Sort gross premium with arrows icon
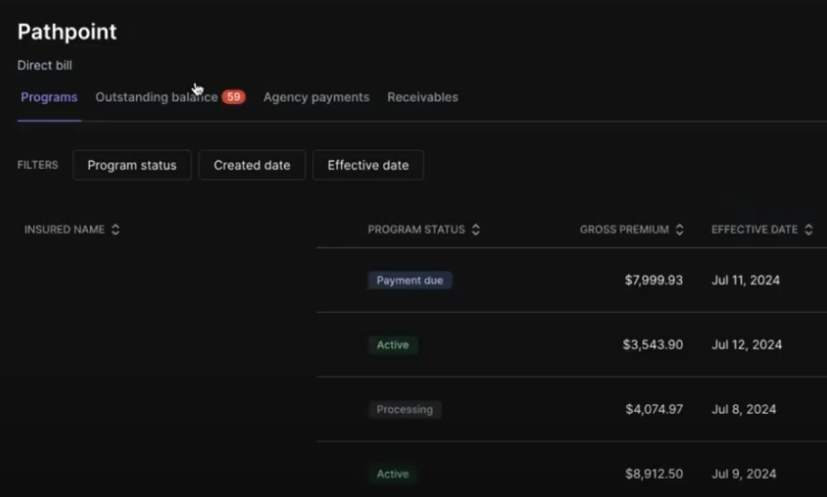 click(680, 230)
